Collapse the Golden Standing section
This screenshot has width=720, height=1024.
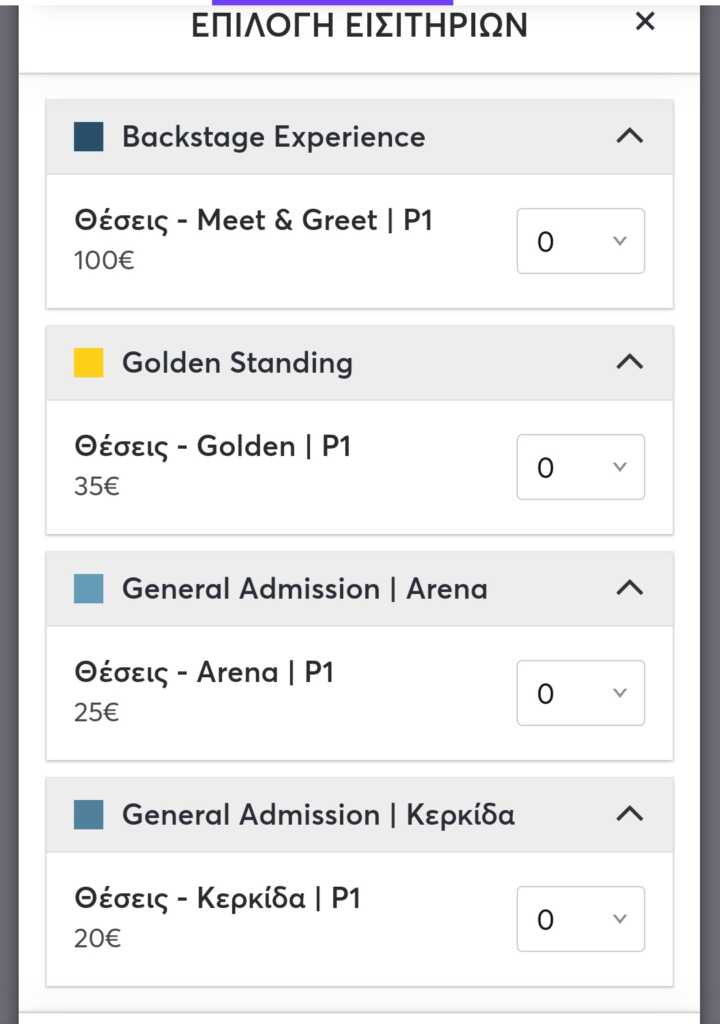pyautogui.click(x=629, y=363)
